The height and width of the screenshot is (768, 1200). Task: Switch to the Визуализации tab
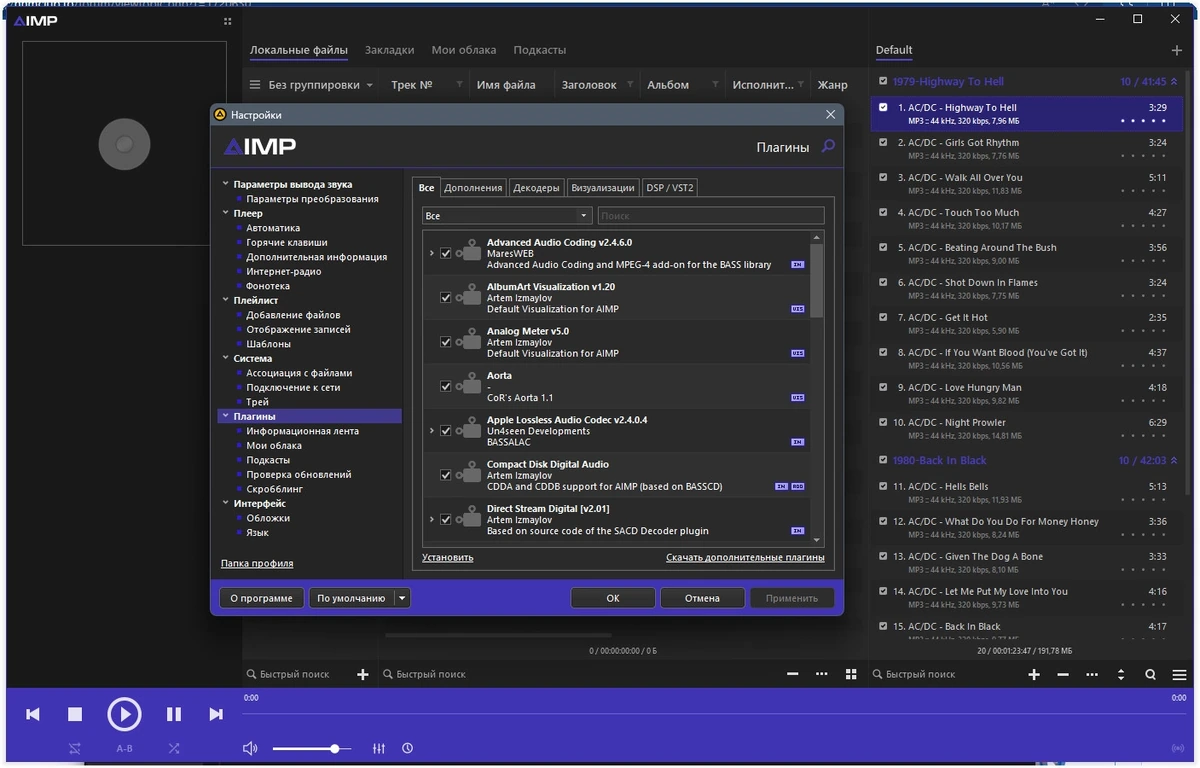point(603,188)
